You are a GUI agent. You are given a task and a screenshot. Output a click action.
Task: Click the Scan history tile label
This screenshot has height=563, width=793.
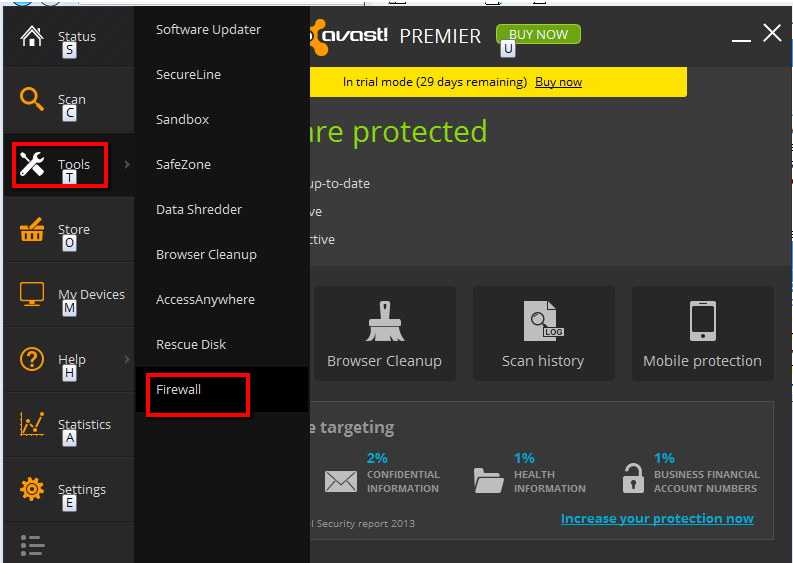(543, 361)
